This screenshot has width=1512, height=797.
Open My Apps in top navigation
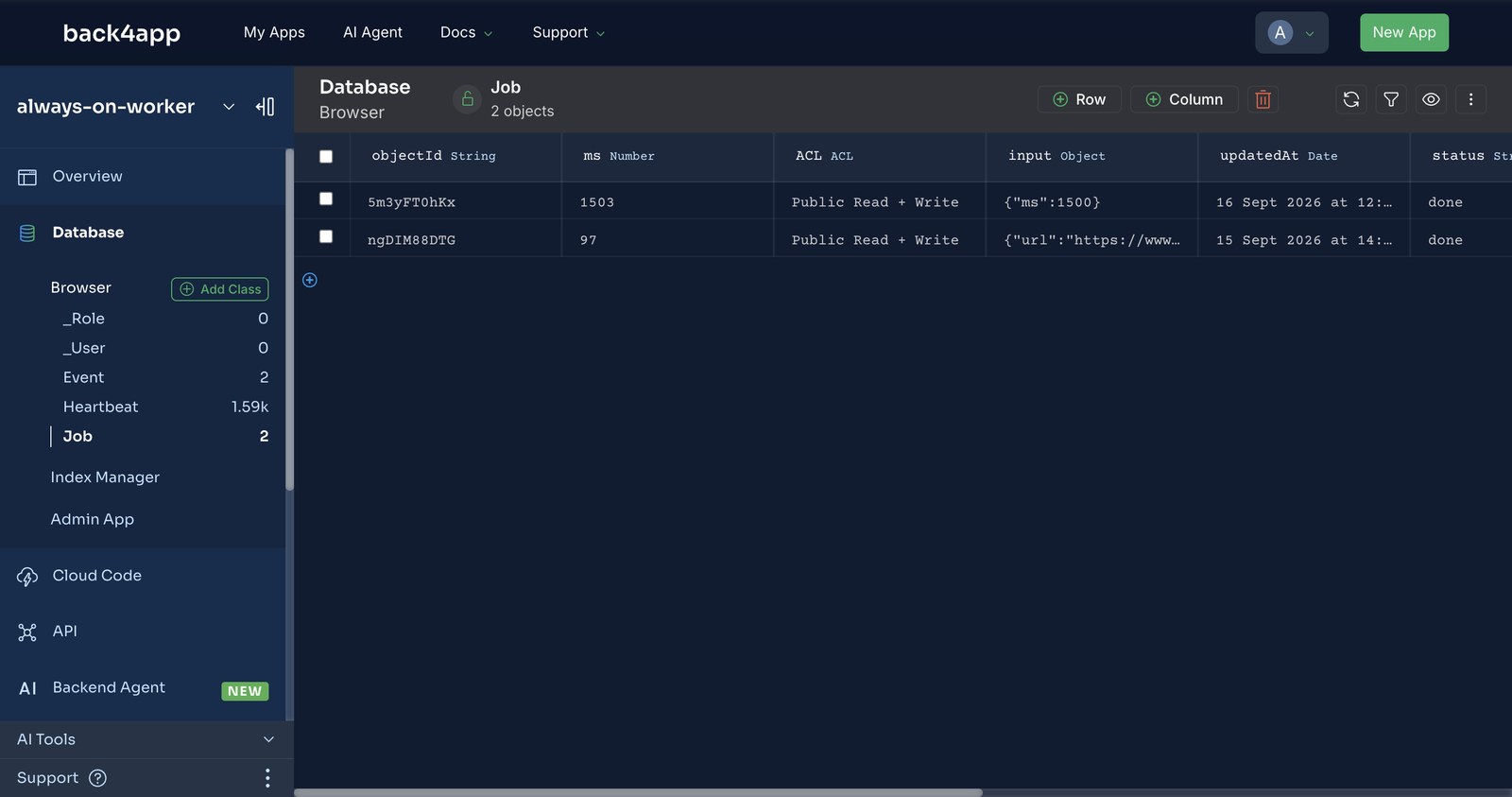274,32
